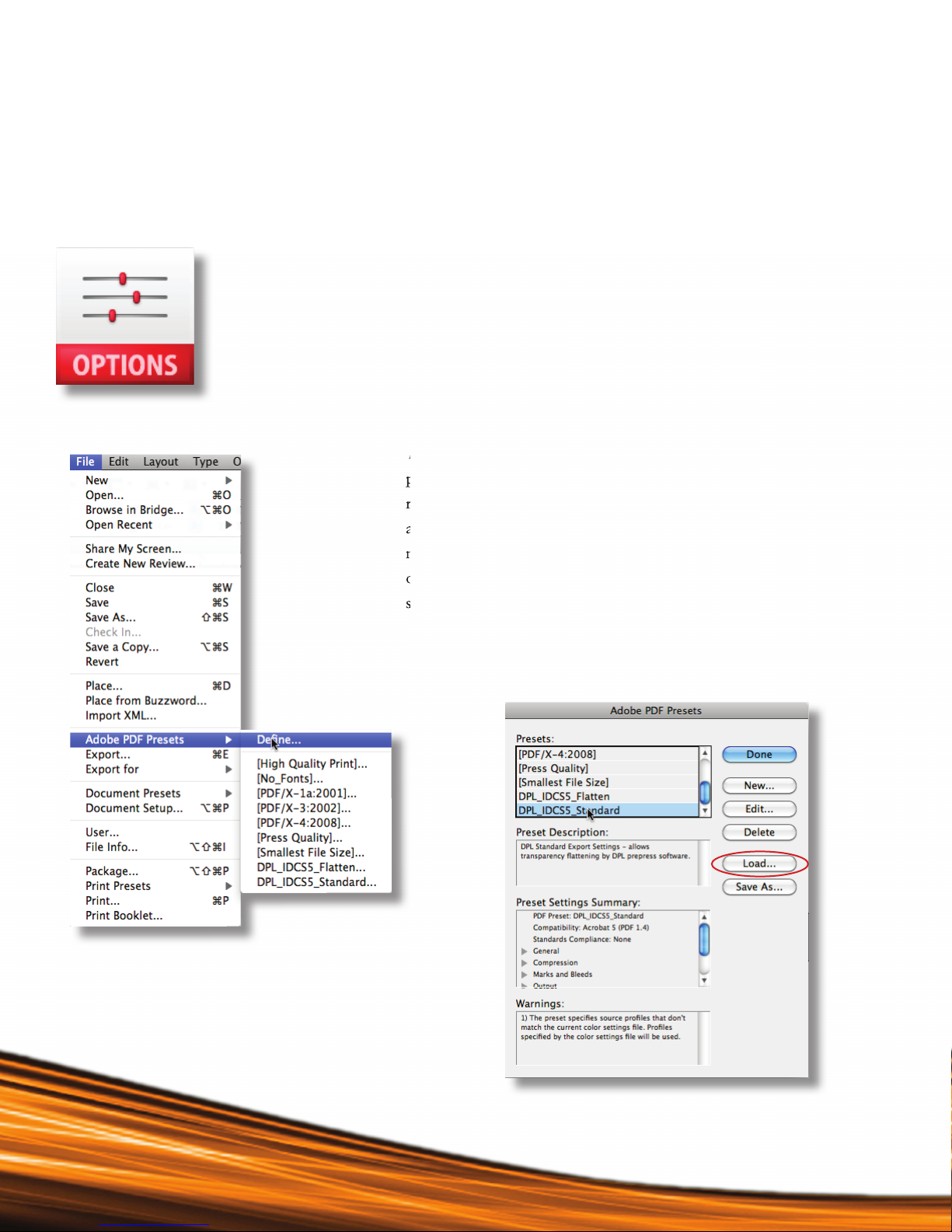This screenshot has width=952, height=1232.
Task: Choose Export... from the File menu
Action: (x=155, y=754)
